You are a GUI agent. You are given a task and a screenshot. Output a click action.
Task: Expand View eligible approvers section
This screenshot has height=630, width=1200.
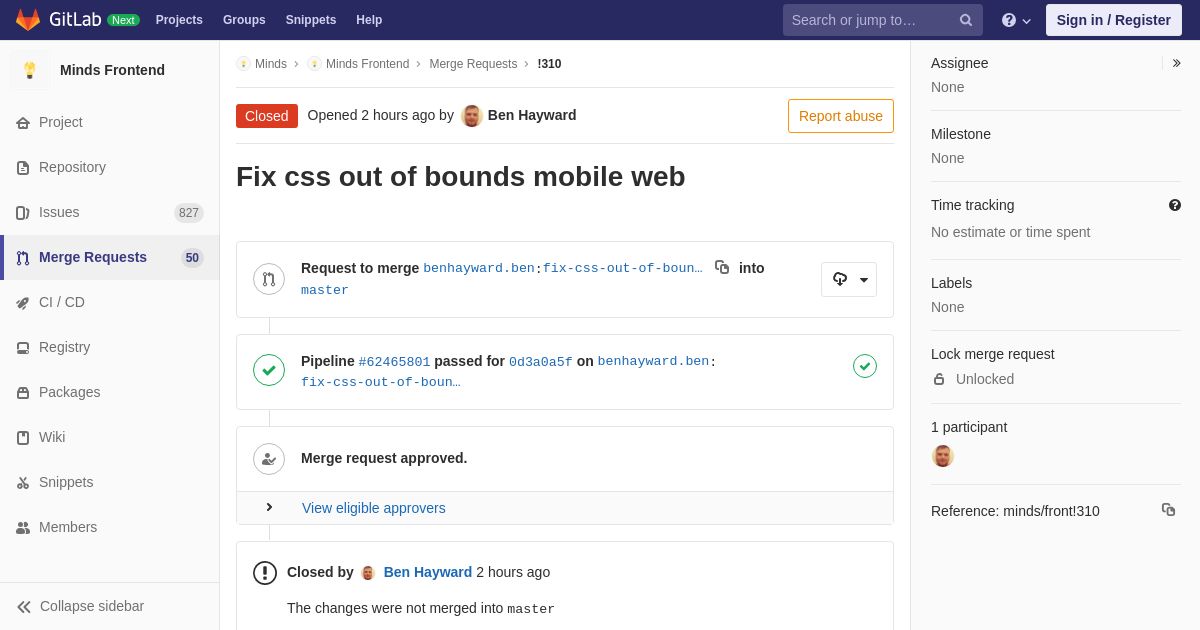(x=269, y=508)
